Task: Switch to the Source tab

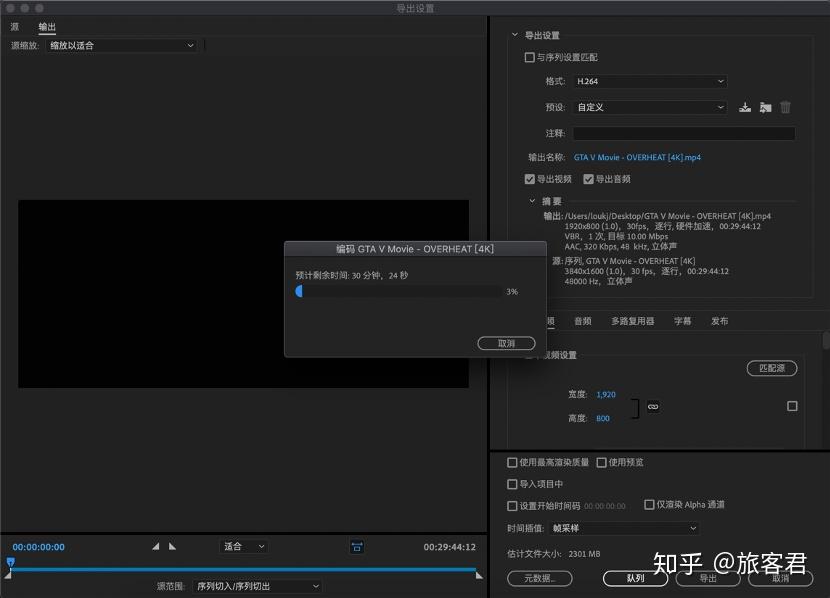Action: click(15, 26)
